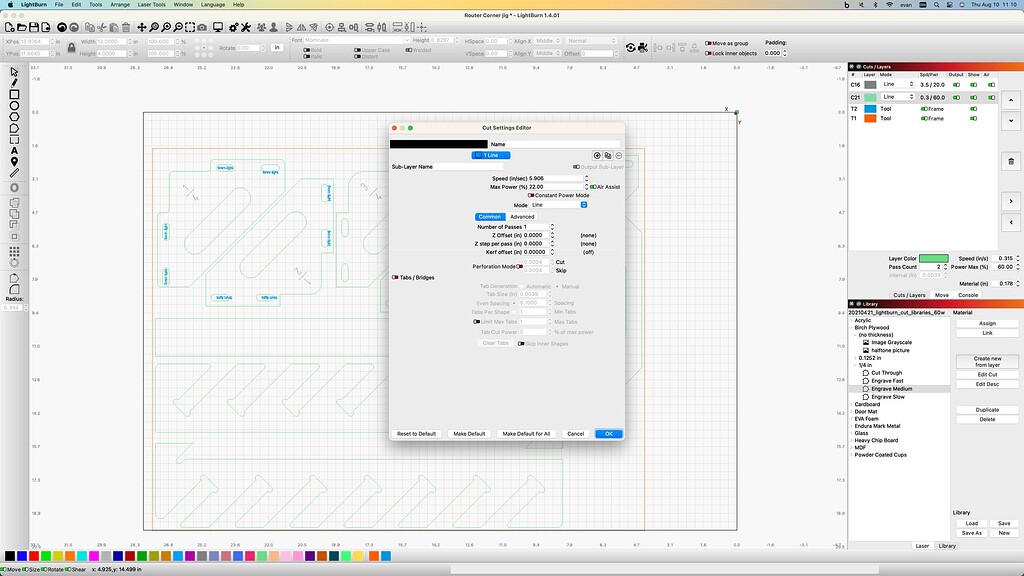Screen dimensions: 1024x576
Task: Choose the Draw Lines pencil tool
Action: [x=14, y=83]
